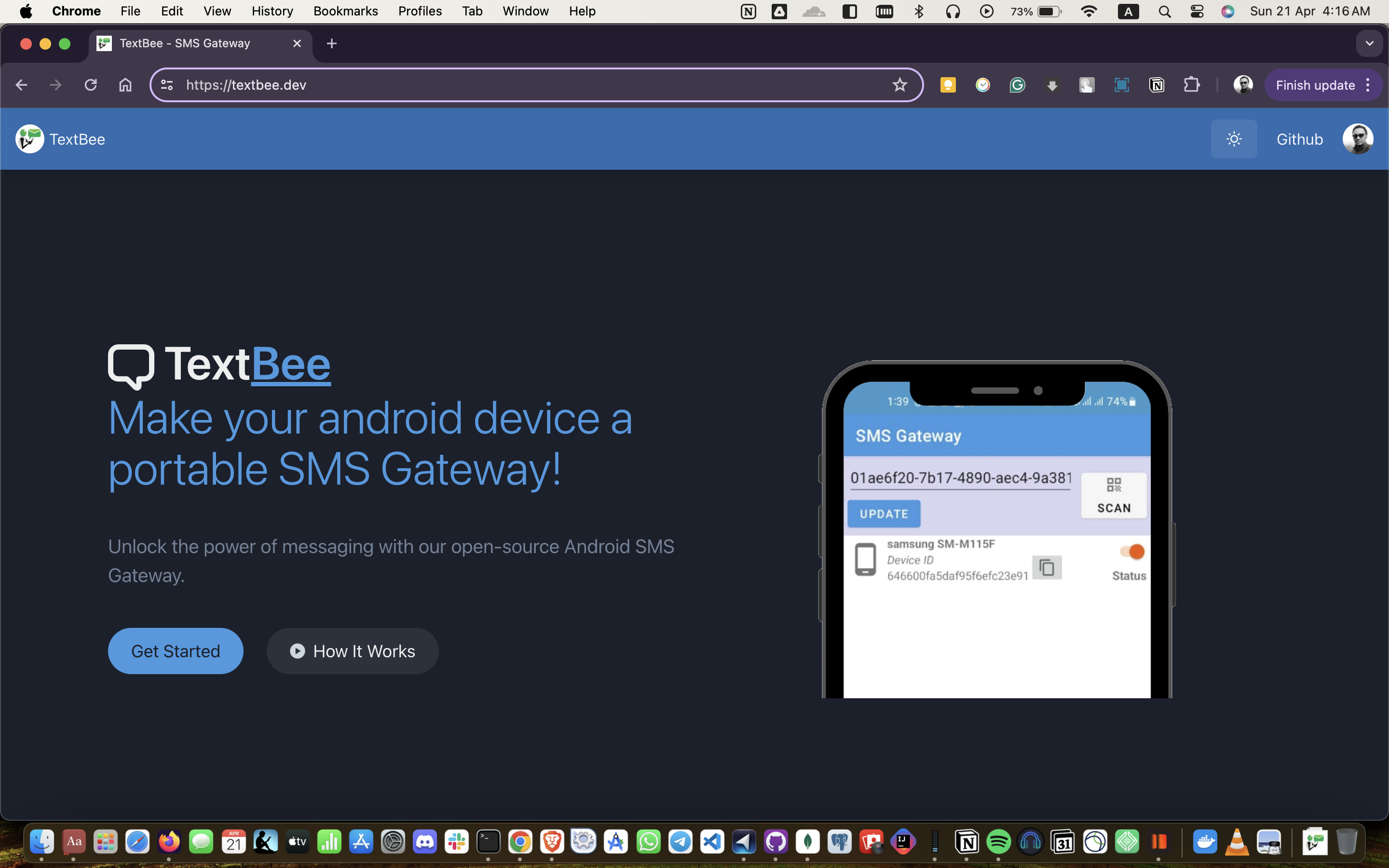Open the Notion web clipper extension

1157,85
